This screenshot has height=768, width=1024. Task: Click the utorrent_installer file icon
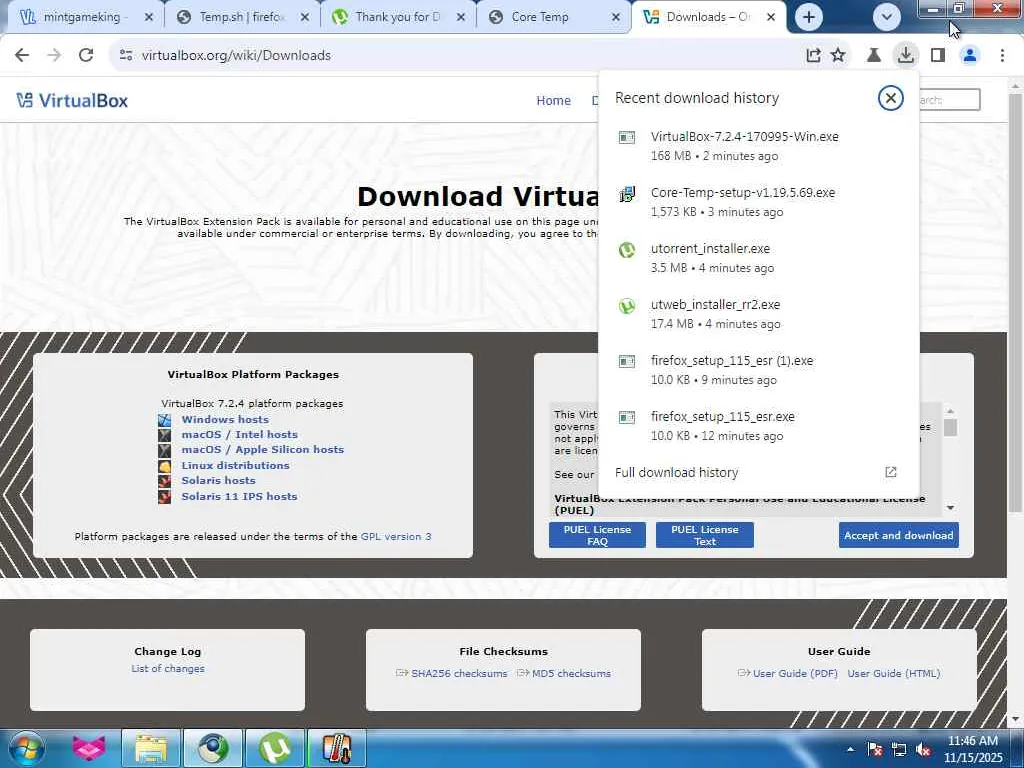pos(627,249)
